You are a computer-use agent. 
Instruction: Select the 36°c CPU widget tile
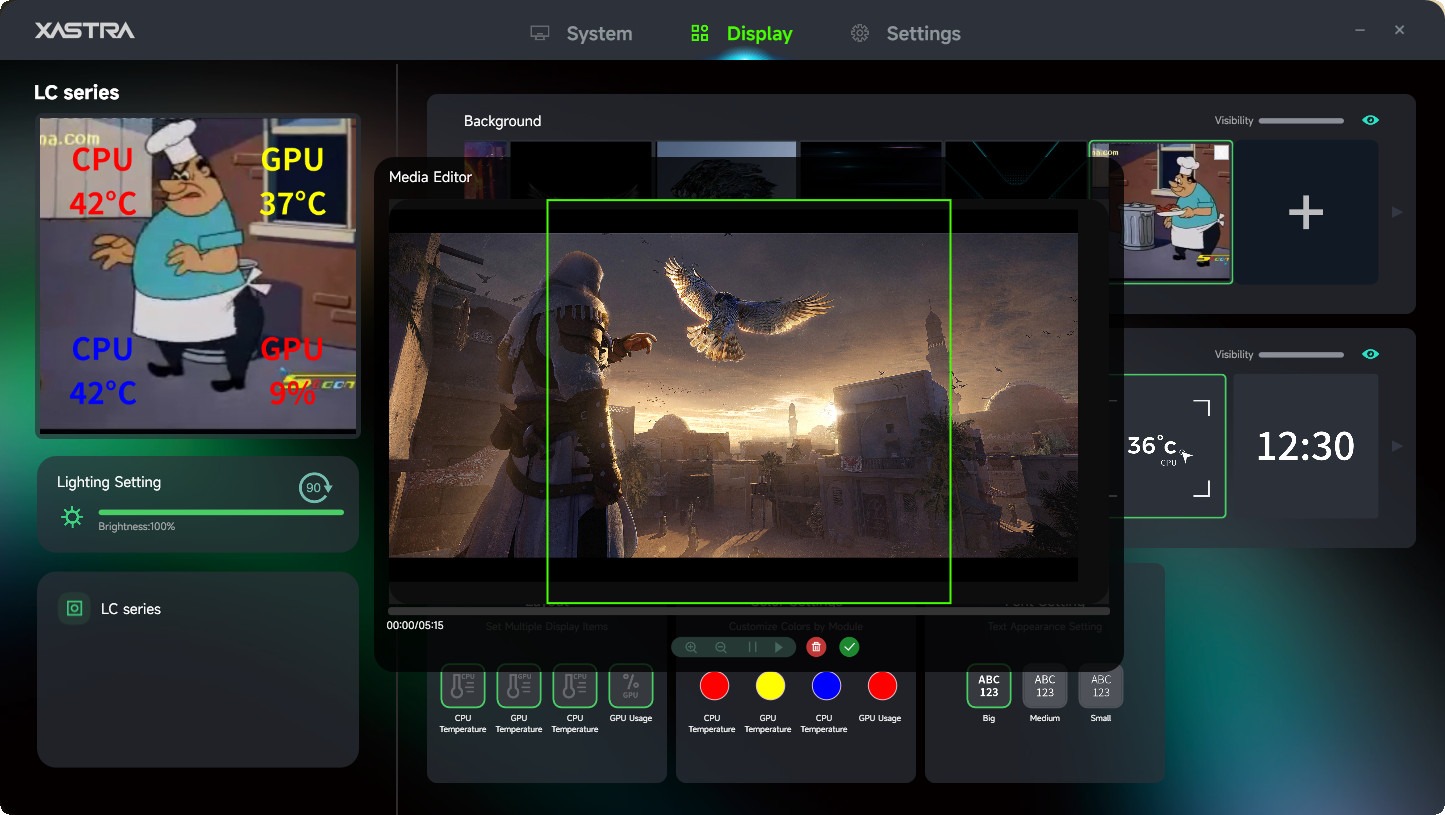[x=1168, y=446]
